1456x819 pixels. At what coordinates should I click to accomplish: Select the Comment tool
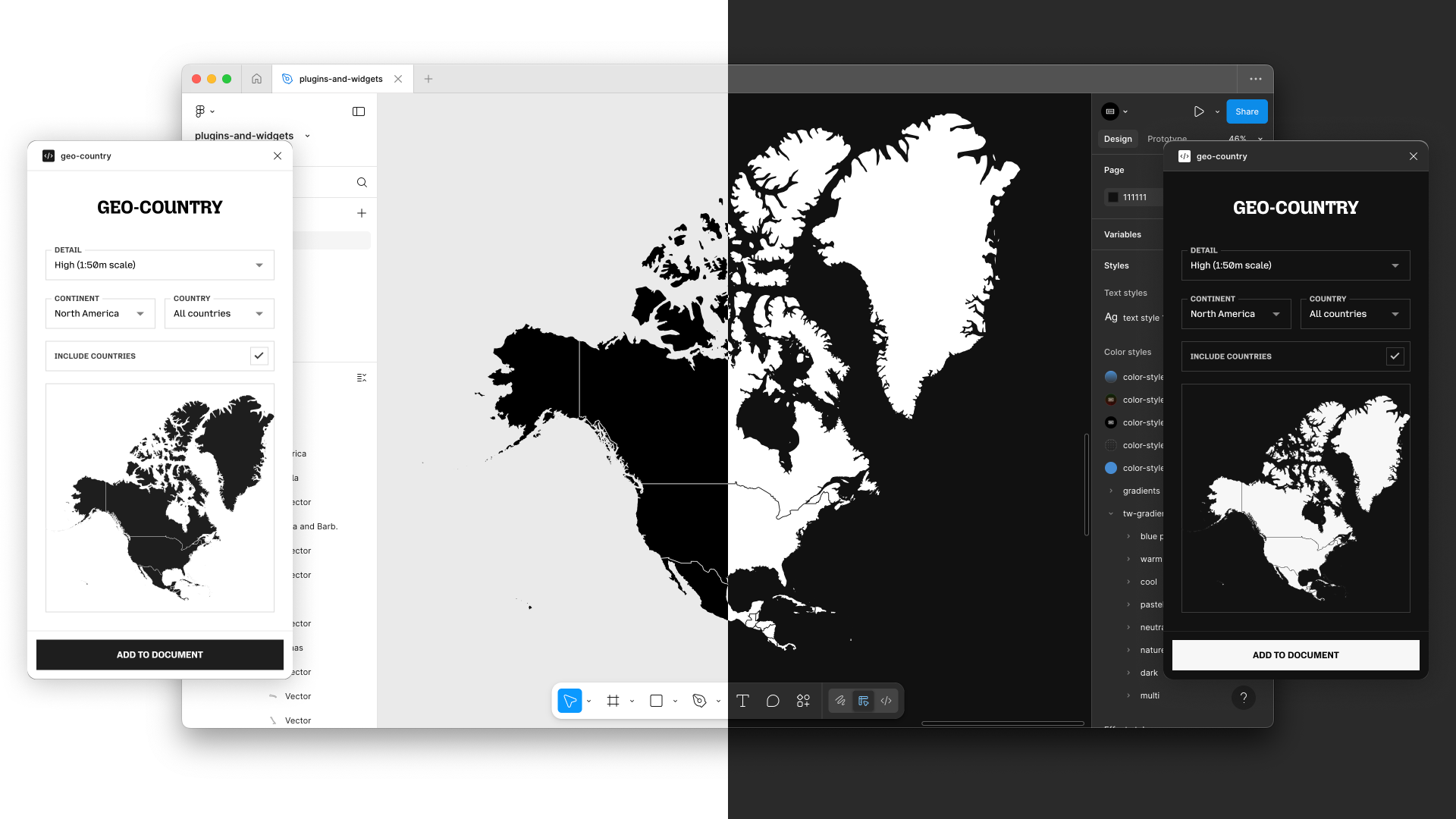pos(773,701)
